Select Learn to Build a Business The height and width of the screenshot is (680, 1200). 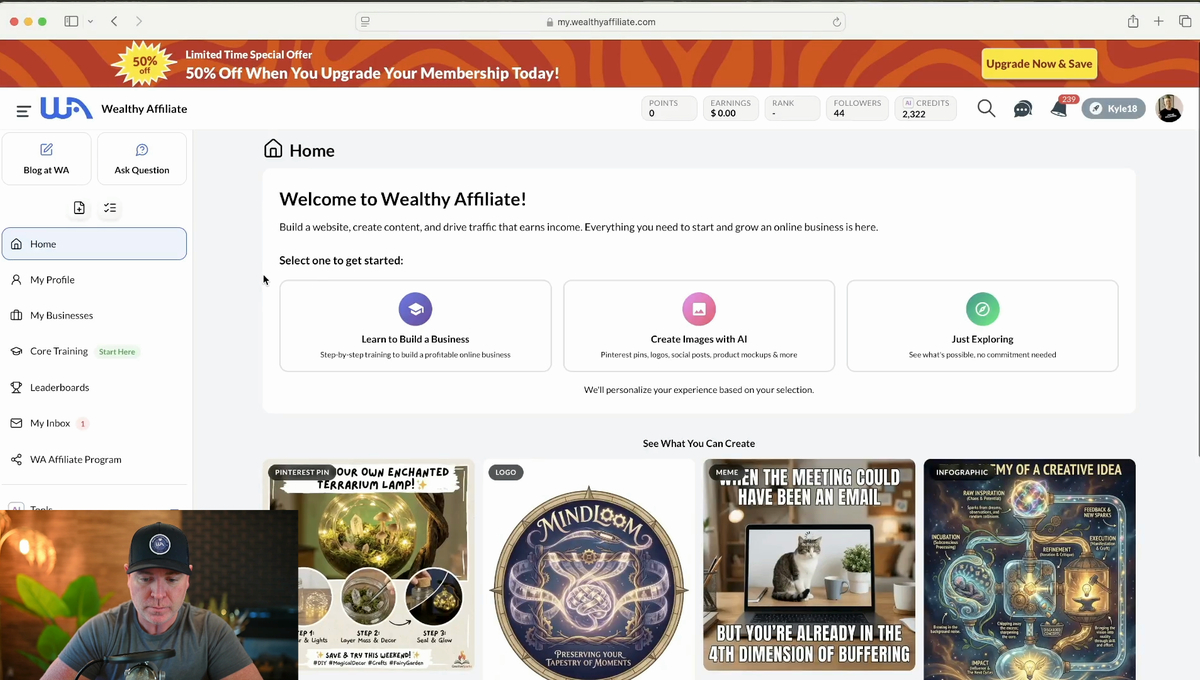tap(415, 325)
